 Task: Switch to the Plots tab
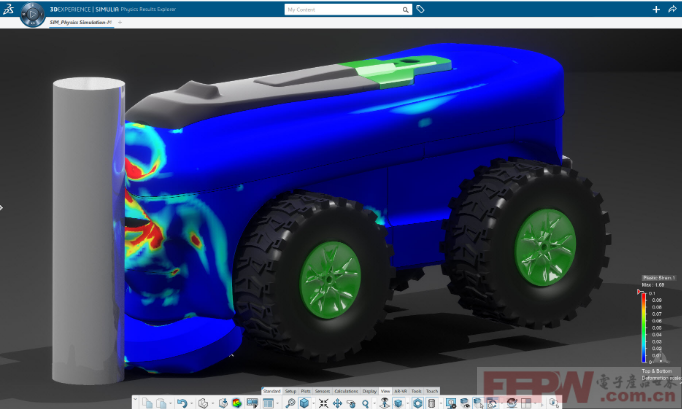coord(305,391)
